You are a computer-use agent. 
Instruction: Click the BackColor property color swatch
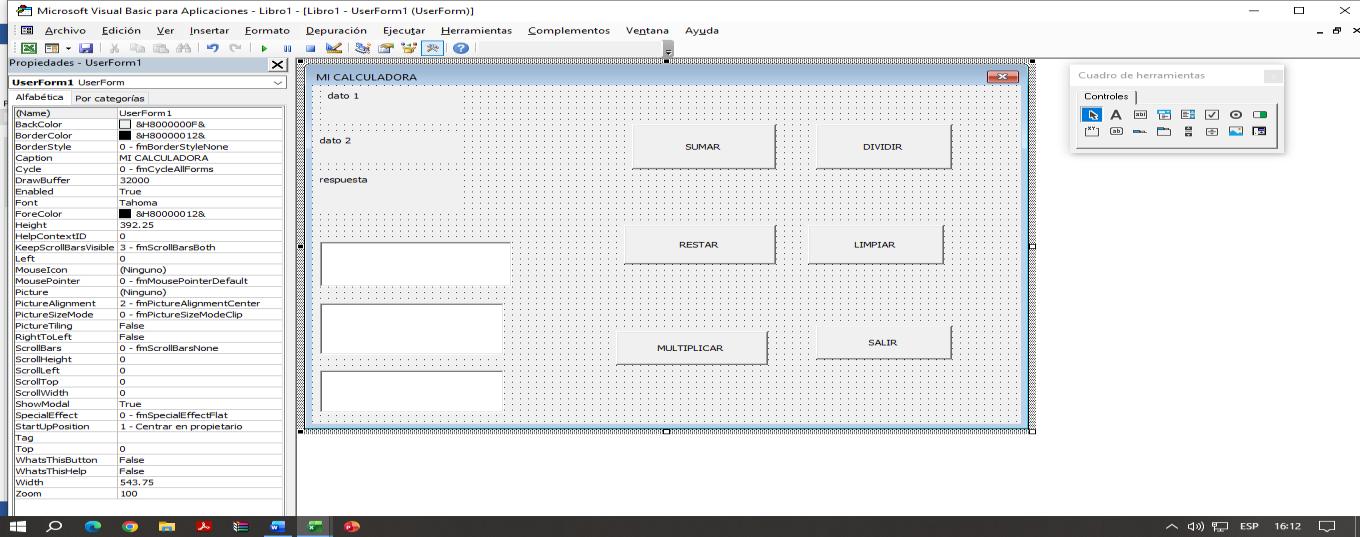[125, 124]
